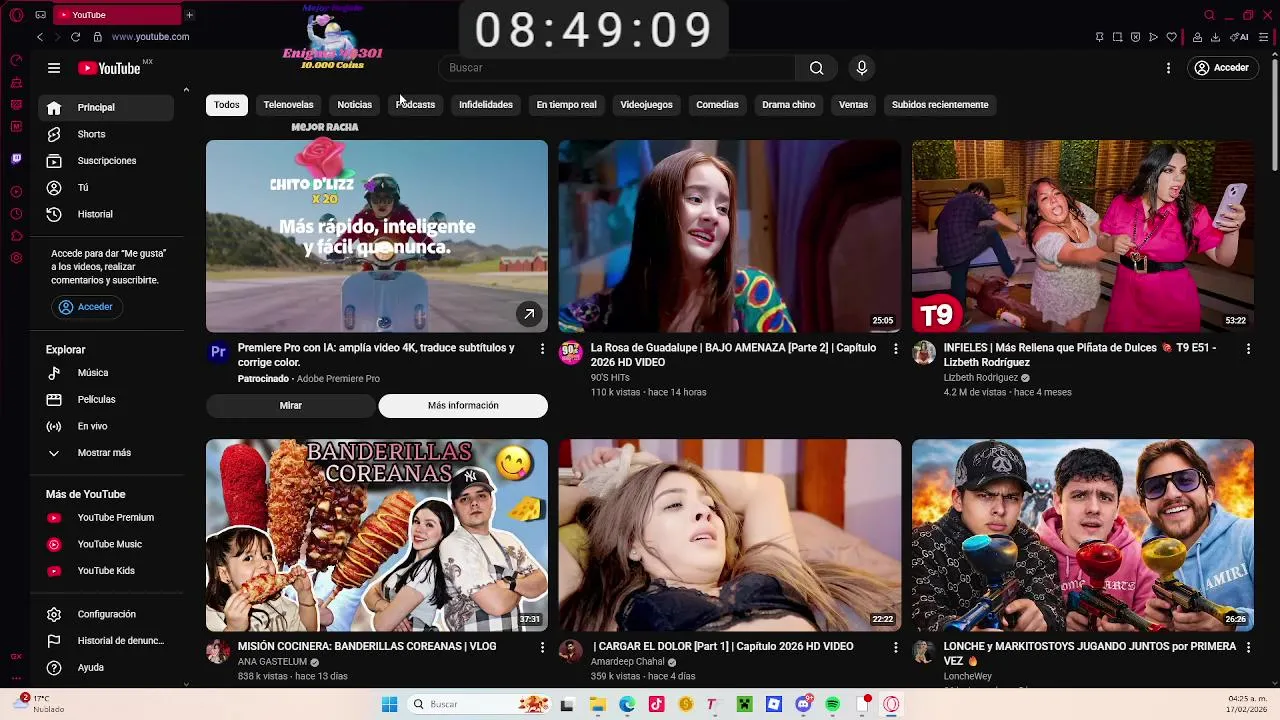Image resolution: width=1280 pixels, height=720 pixels.
Task: Select Principal in the sidebar
Action: click(106, 108)
